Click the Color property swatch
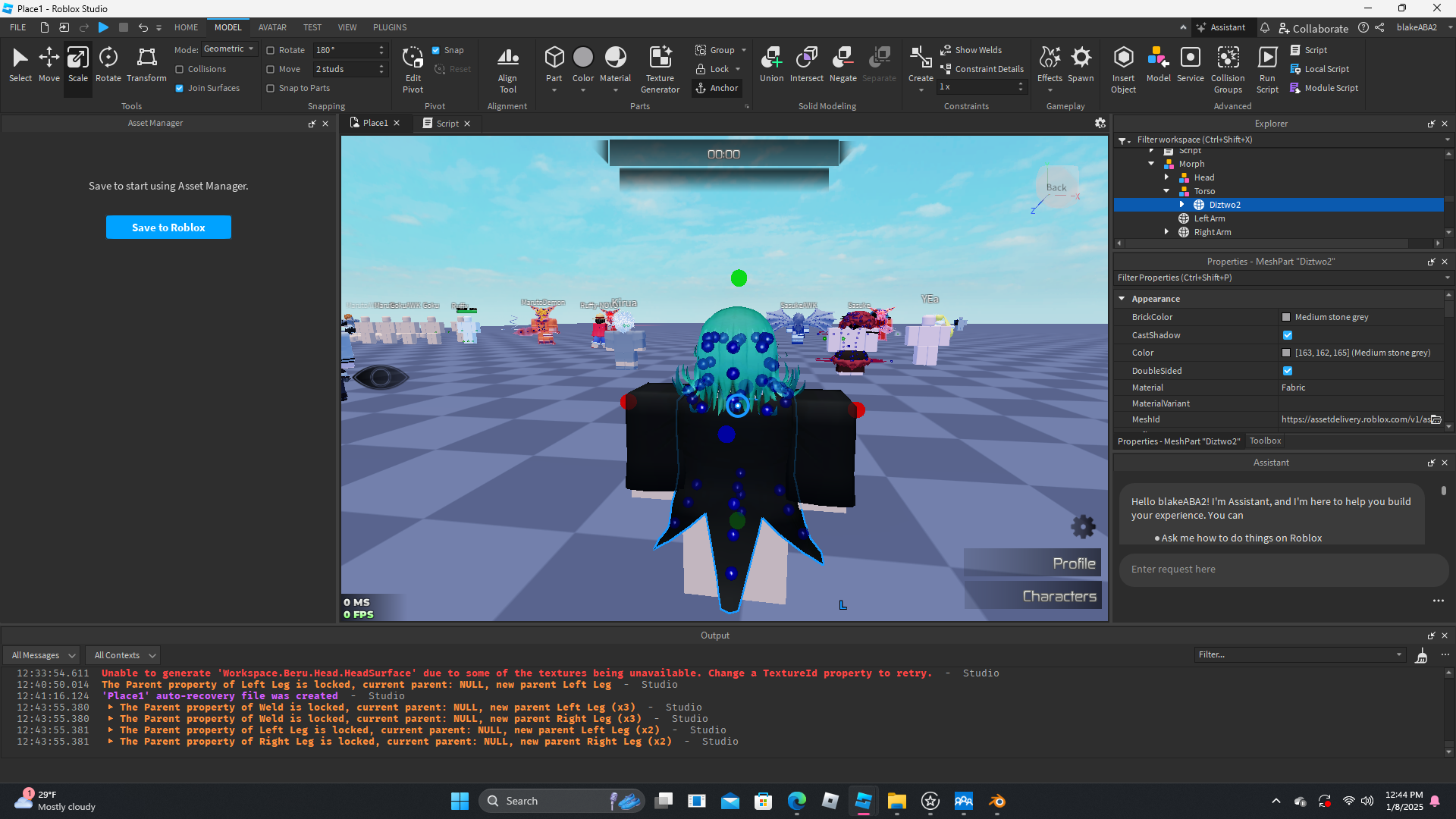This screenshot has height=819, width=1456. click(1286, 353)
